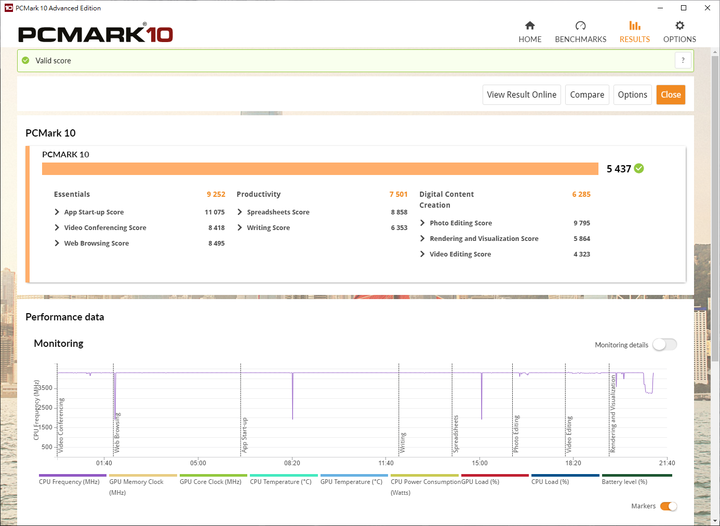This screenshot has width=720, height=526.
Task: Click the Home house icon
Action: 530,25
